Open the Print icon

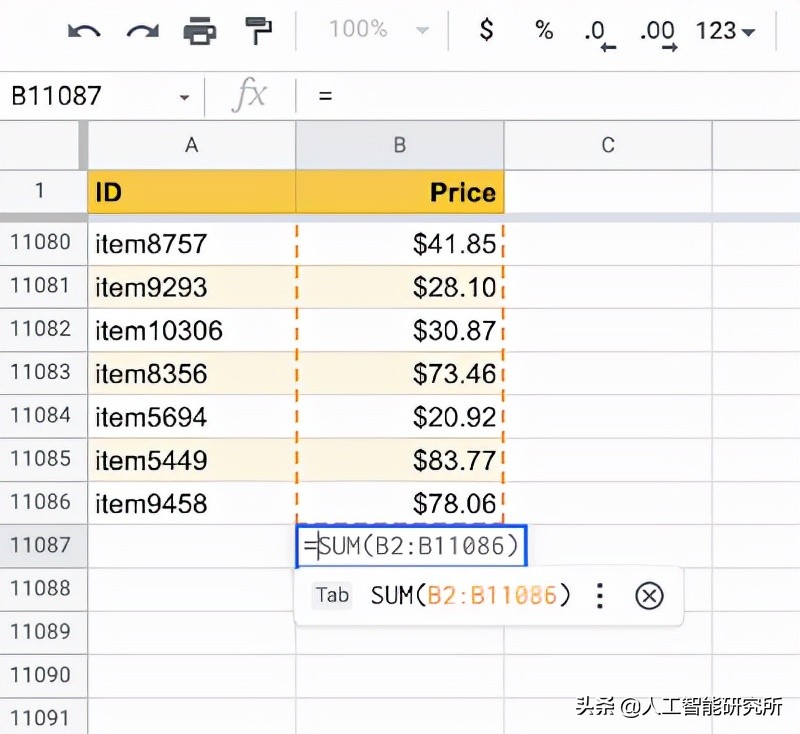[200, 31]
